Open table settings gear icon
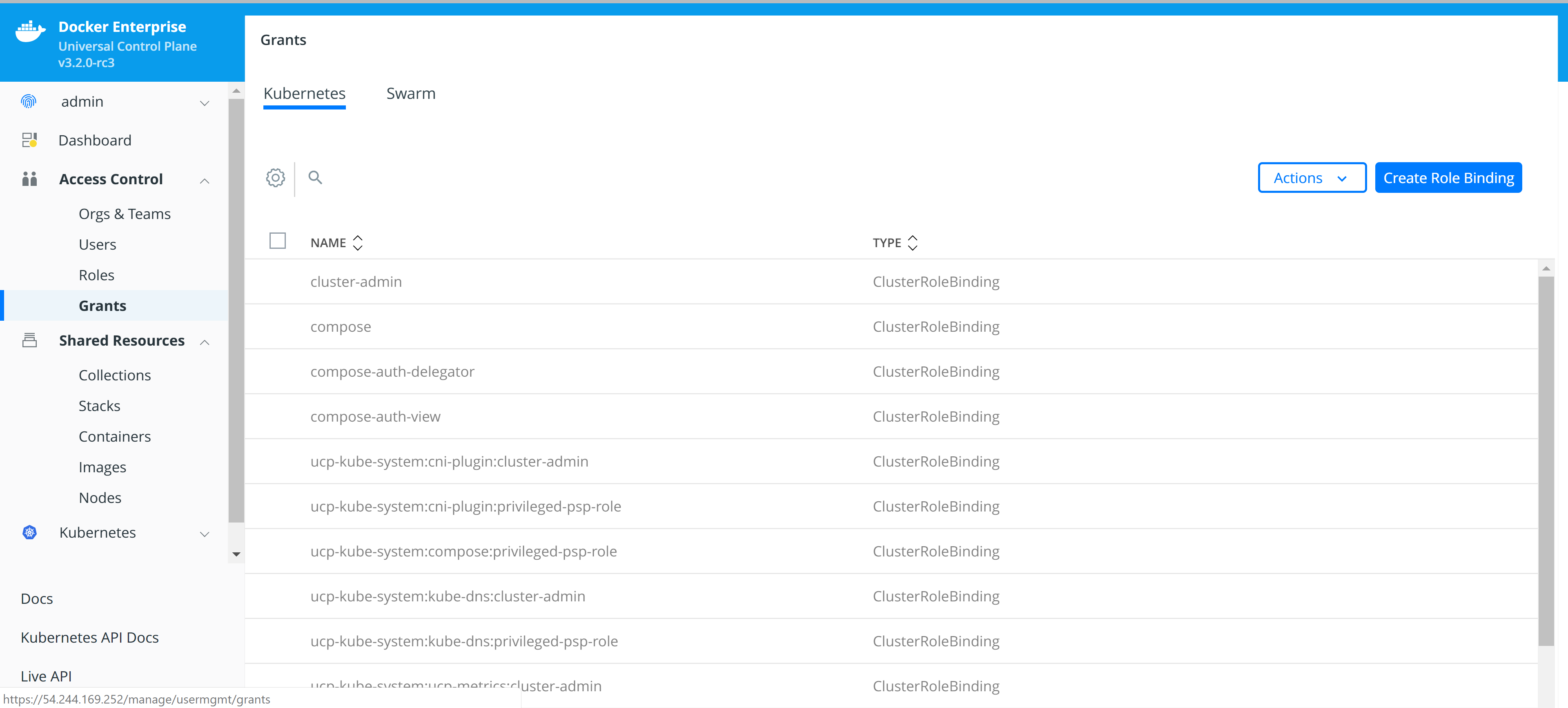The height and width of the screenshot is (708, 1568). [275, 178]
